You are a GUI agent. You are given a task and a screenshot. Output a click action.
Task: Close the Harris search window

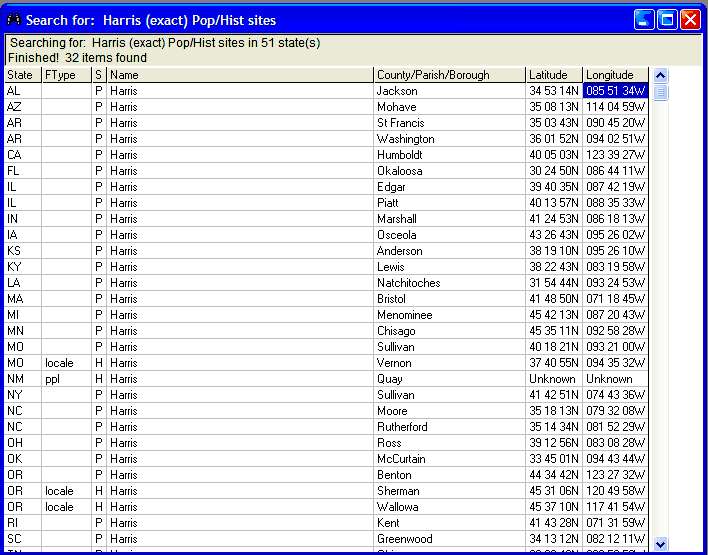(690, 19)
